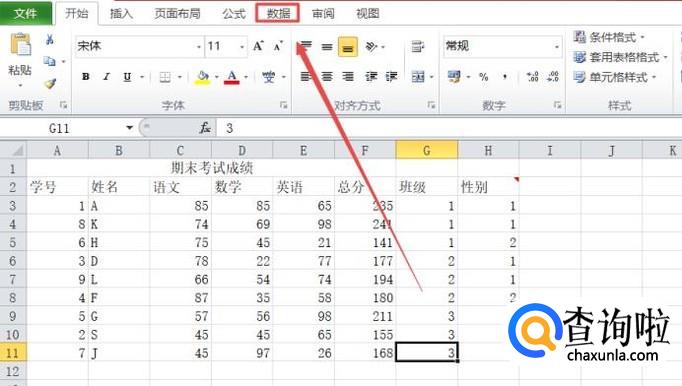Viewport: 682px width, 386px height.
Task: Open the 插入 ribbon tab
Action: click(x=121, y=13)
